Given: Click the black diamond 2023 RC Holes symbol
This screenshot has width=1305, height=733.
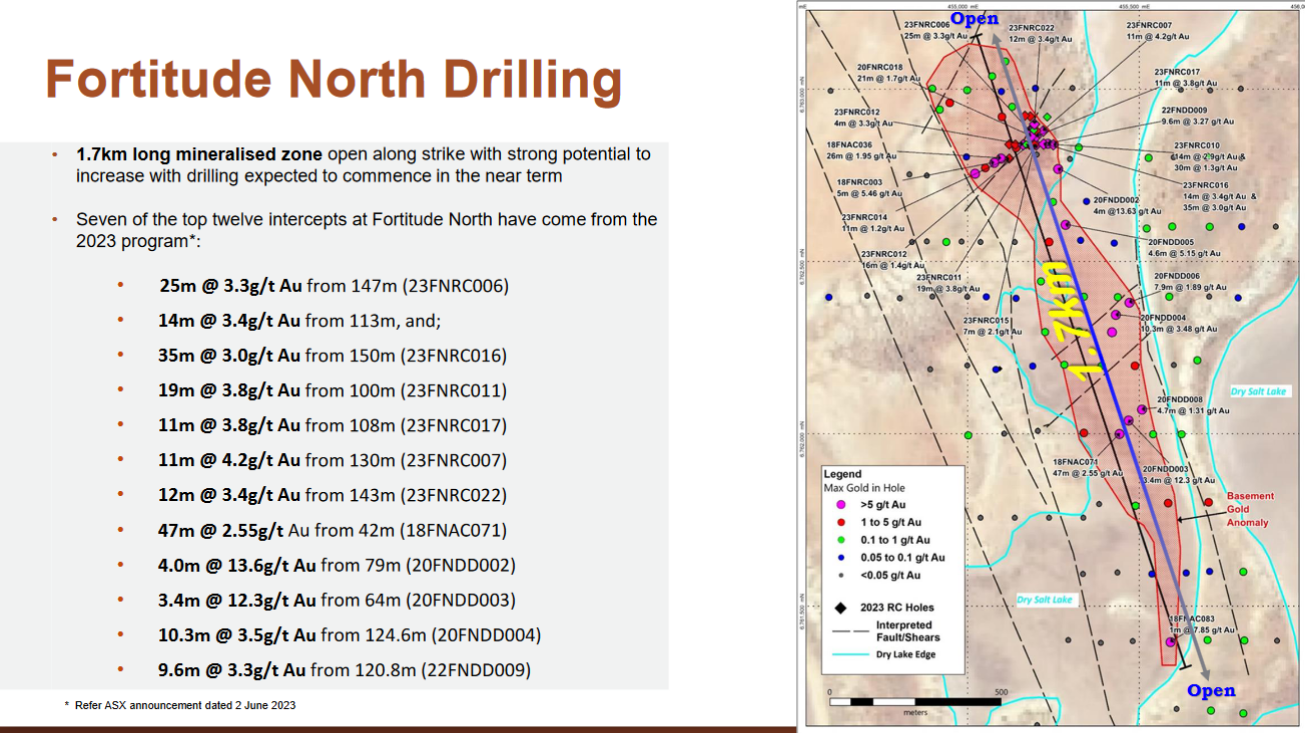Looking at the screenshot, I should [x=840, y=607].
